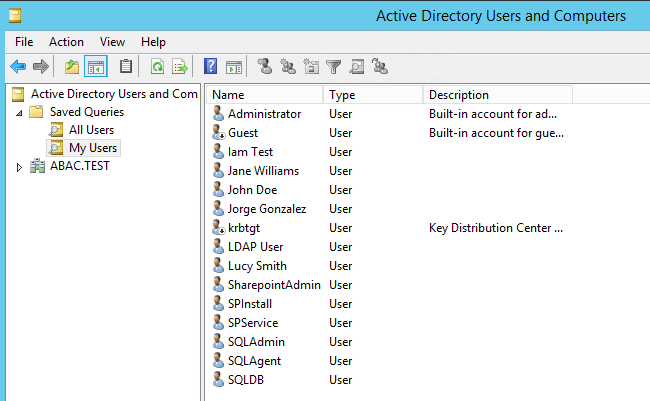This screenshot has width=650, height=401.
Task: Open Help with the blue question mark icon
Action: click(211, 67)
